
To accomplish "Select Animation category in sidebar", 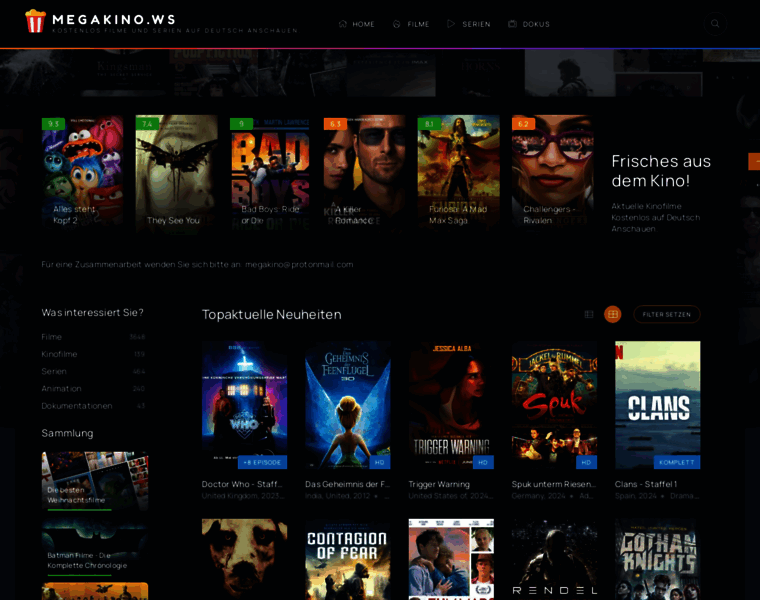I will tap(62, 388).
